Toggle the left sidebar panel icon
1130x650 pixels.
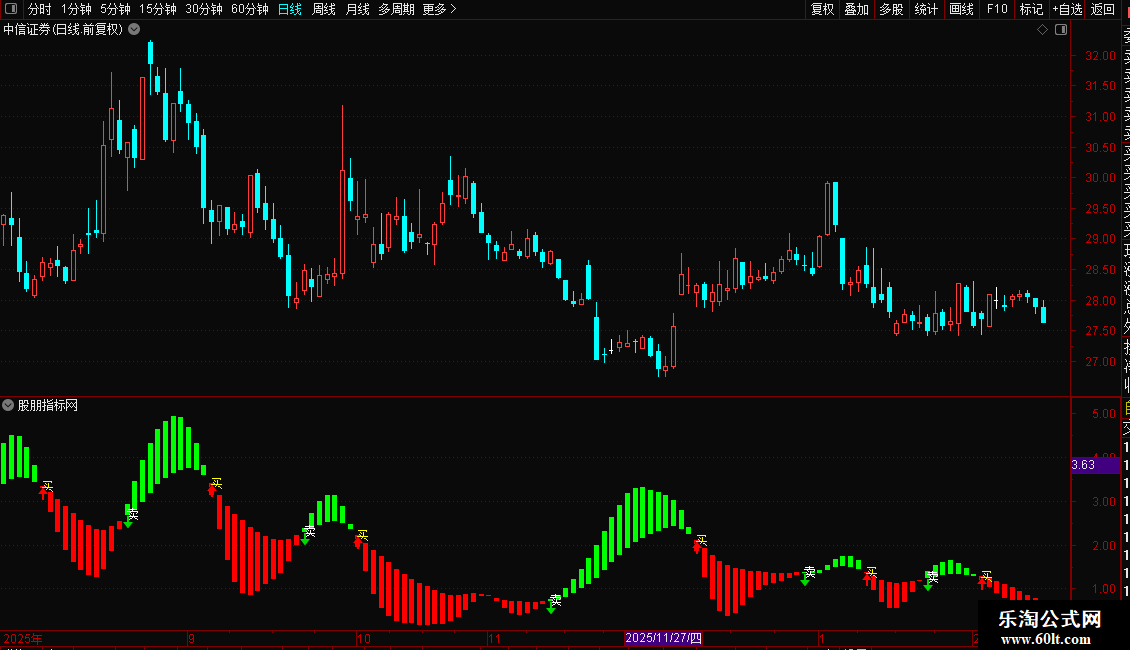pos(11,9)
